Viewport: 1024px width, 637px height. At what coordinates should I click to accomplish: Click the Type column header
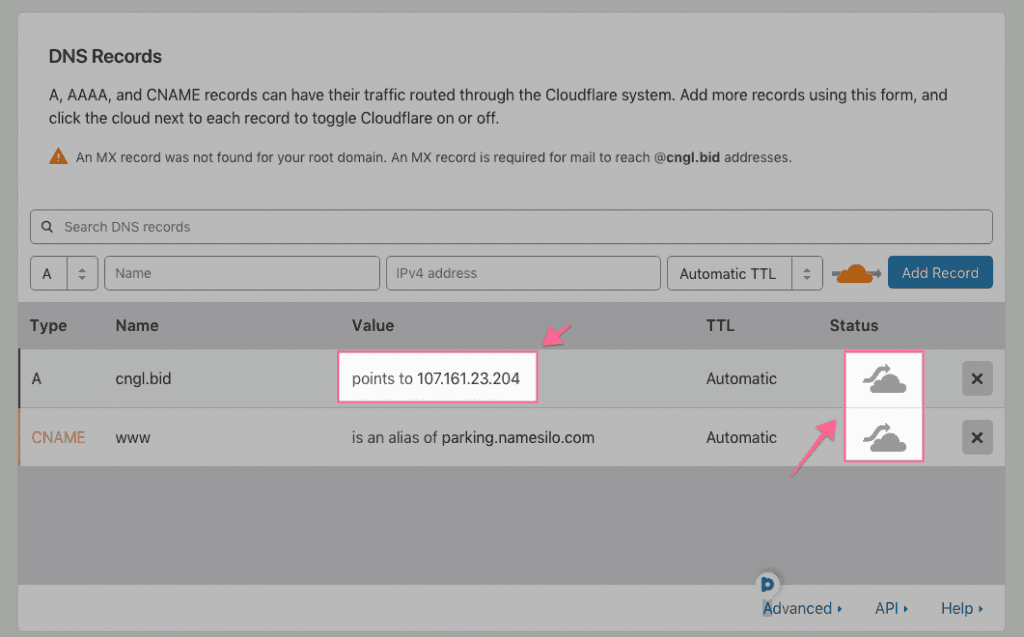point(48,325)
